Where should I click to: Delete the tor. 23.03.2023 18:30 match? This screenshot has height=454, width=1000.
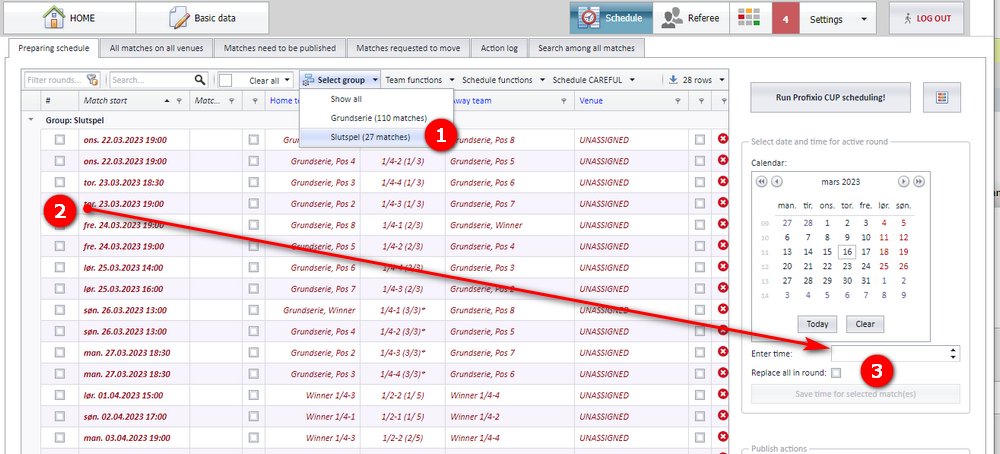(x=723, y=181)
